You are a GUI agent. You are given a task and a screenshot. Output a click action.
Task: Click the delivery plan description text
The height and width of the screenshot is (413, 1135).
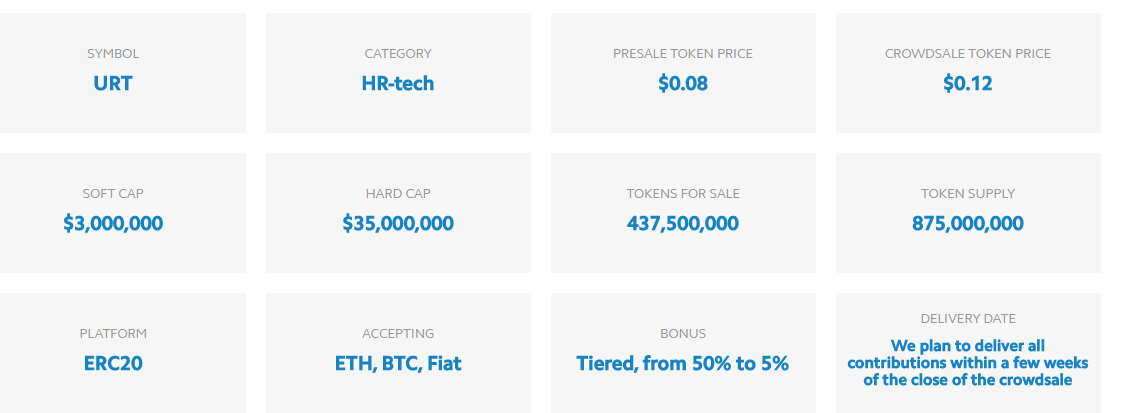968,363
